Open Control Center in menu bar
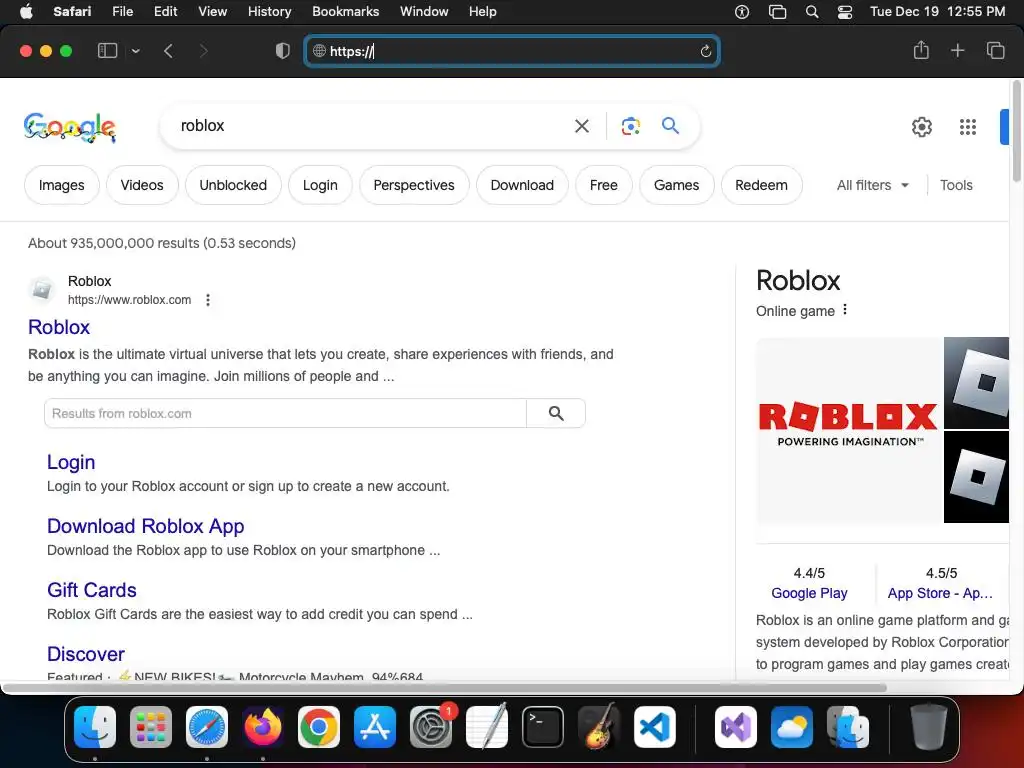Screen dimensions: 1024x768 844,12
